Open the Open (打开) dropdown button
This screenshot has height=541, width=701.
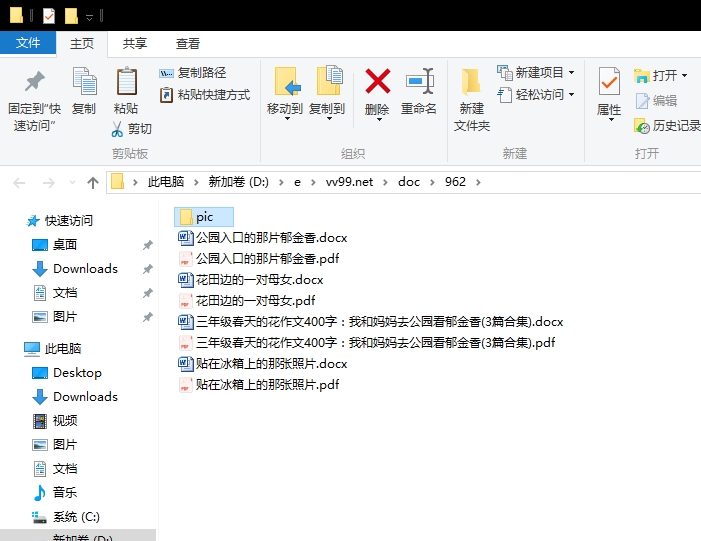click(660, 76)
